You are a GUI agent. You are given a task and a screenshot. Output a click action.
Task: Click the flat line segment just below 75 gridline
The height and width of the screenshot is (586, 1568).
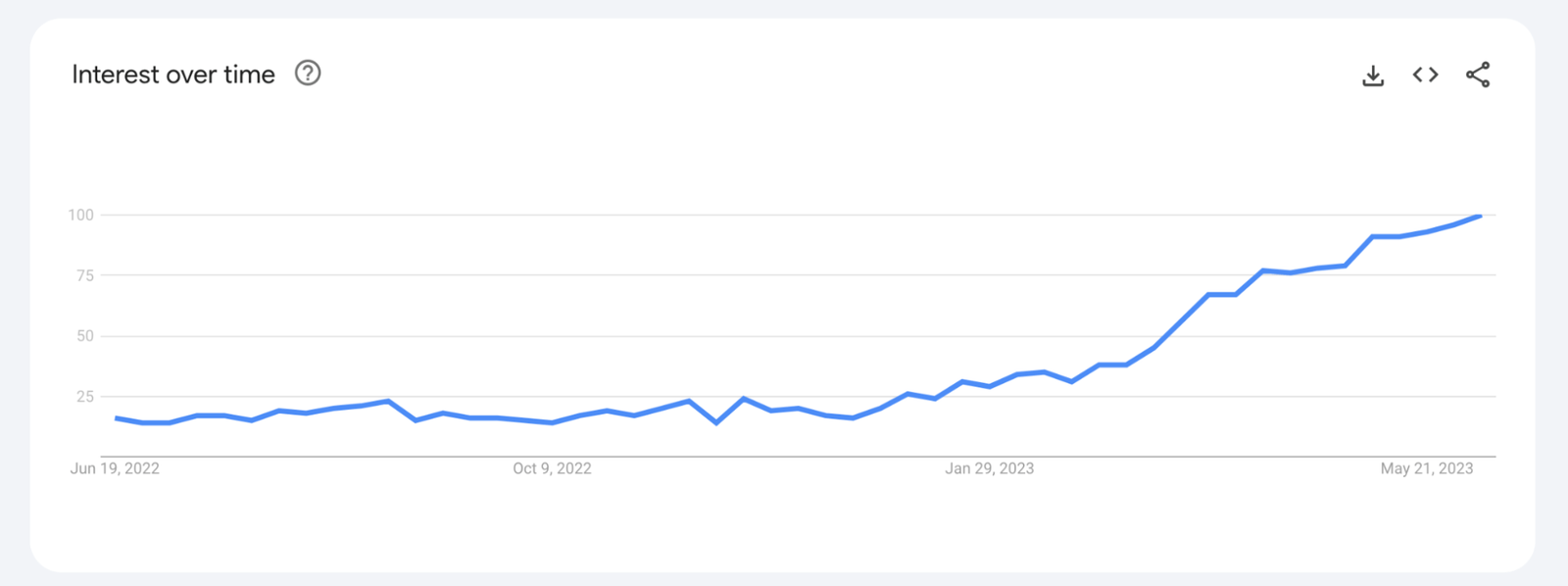[1222, 294]
